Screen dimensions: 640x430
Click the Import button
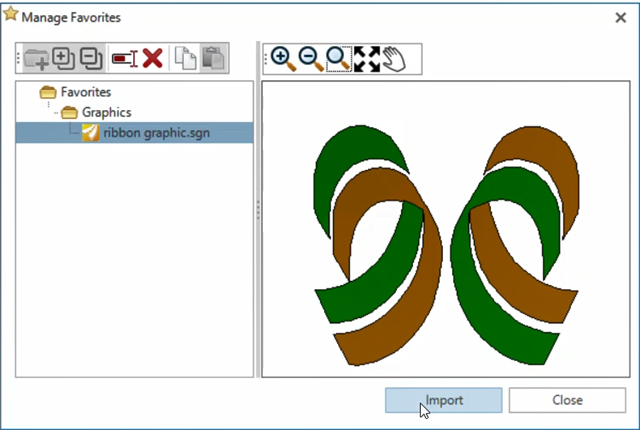pyautogui.click(x=444, y=400)
